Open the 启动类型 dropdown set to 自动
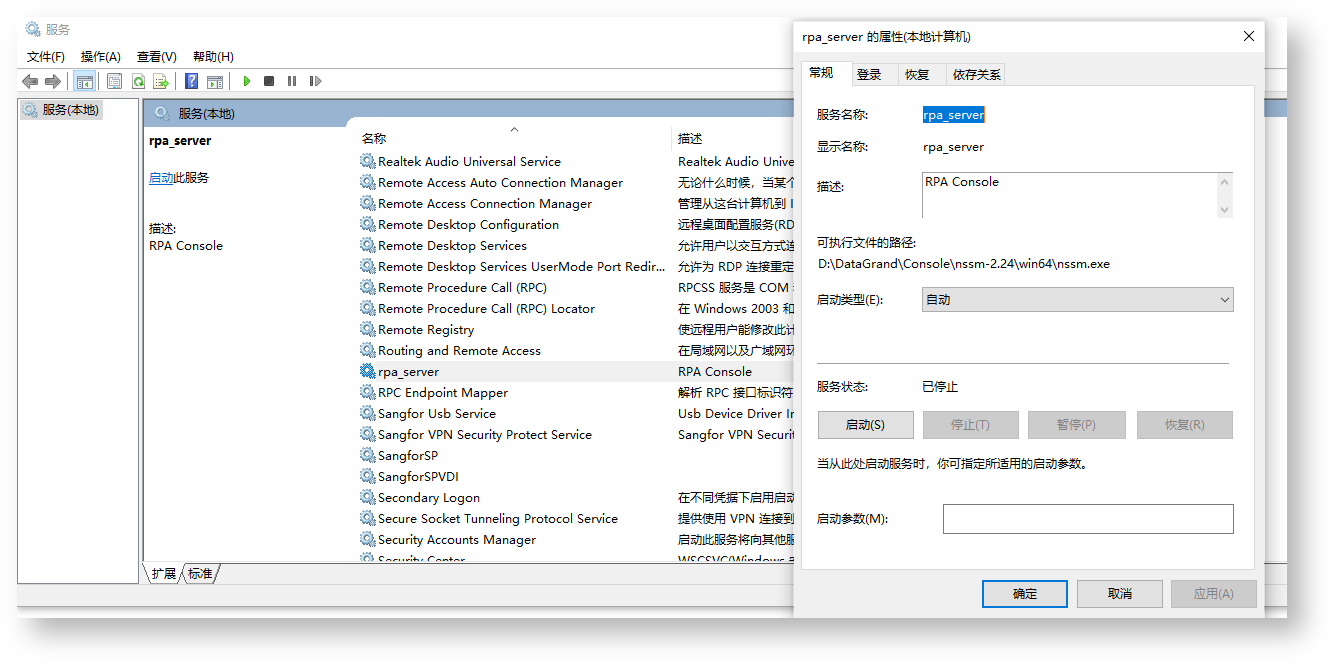Image resolution: width=1335 pixels, height=666 pixels. pyautogui.click(x=1077, y=300)
